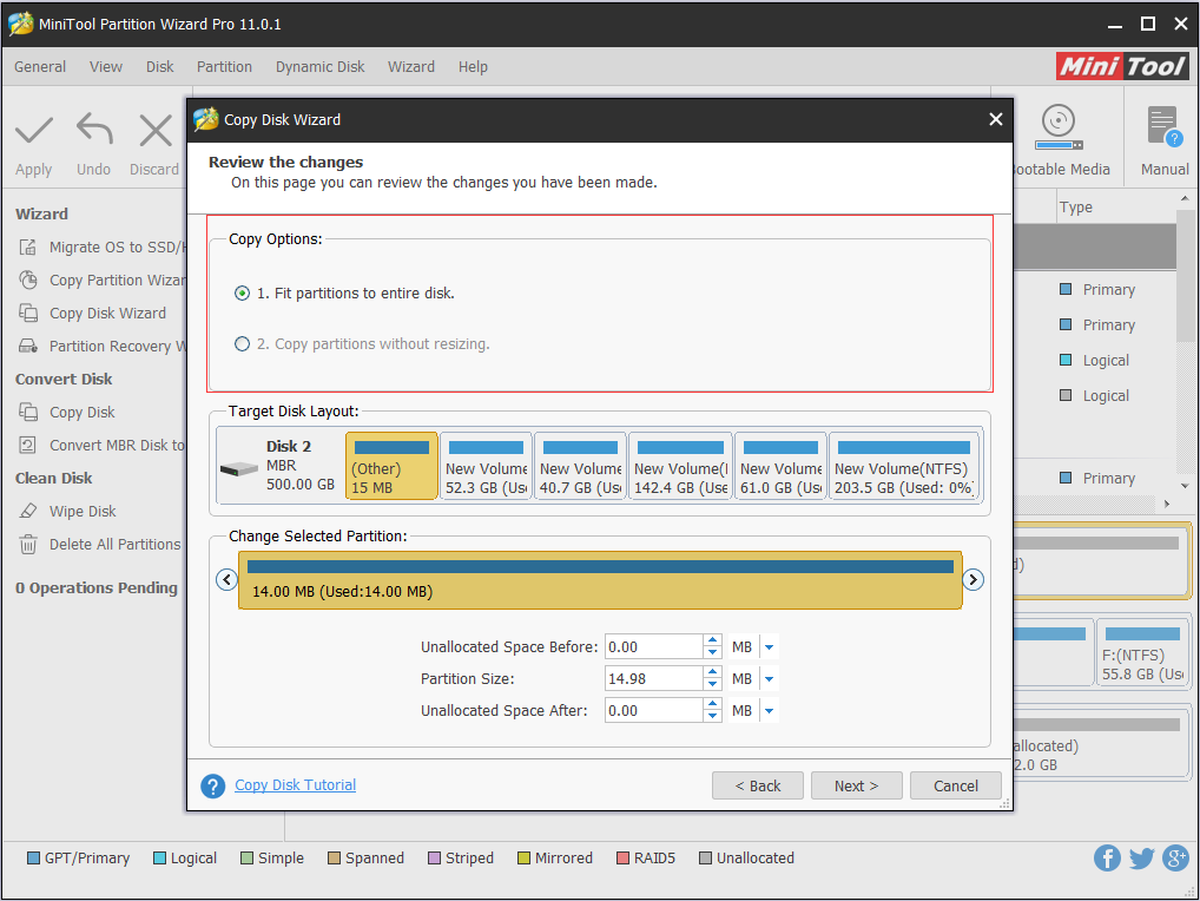Screen dimensions: 1200x901
Task: Open Partition Size unit dropdown
Action: 769,679
